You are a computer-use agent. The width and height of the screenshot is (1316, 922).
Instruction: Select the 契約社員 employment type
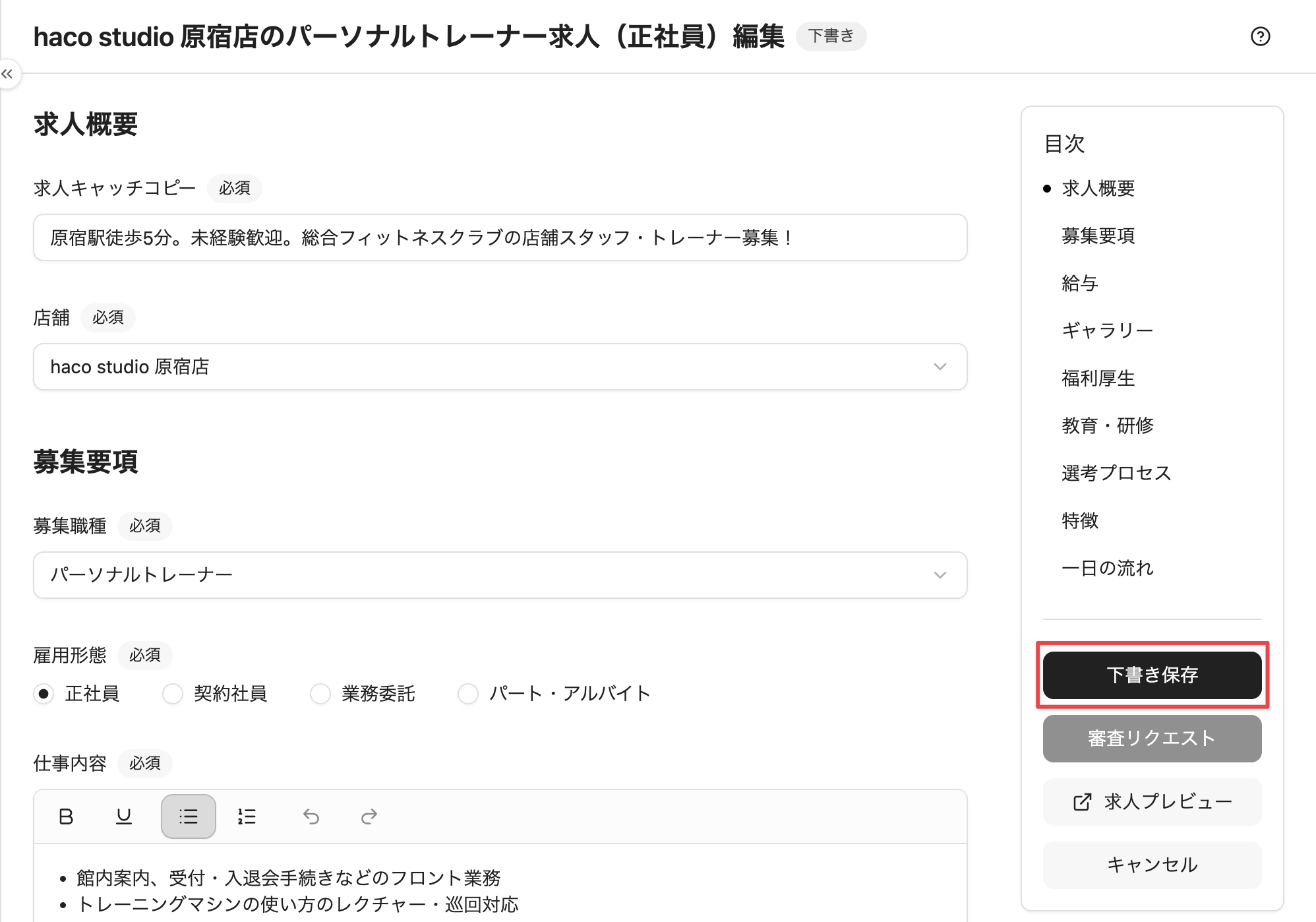(173, 694)
